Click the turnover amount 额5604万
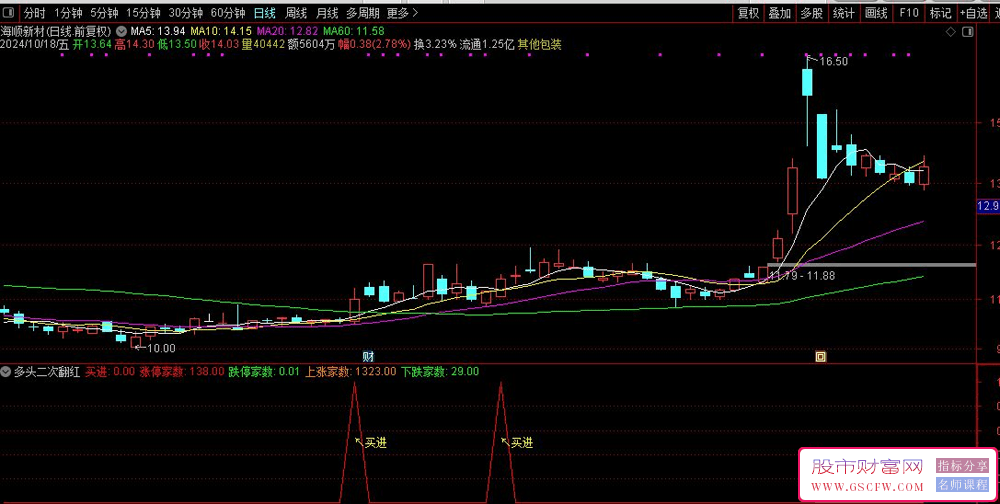Screen dimensions: 1000x504 pos(311,45)
